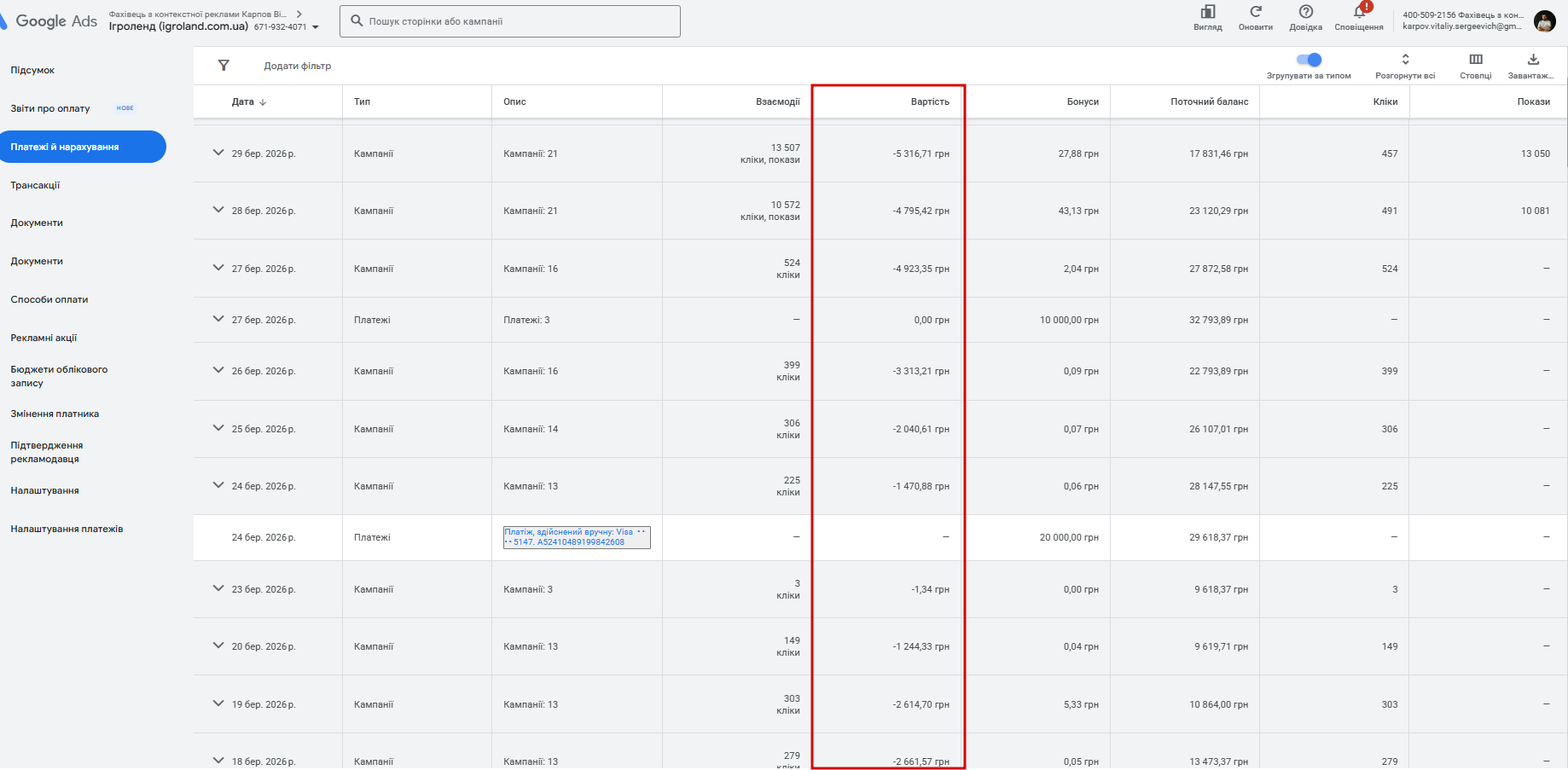Select Платежі й нарахування sidebar item
The height and width of the screenshot is (770, 1568).
click(x=83, y=147)
